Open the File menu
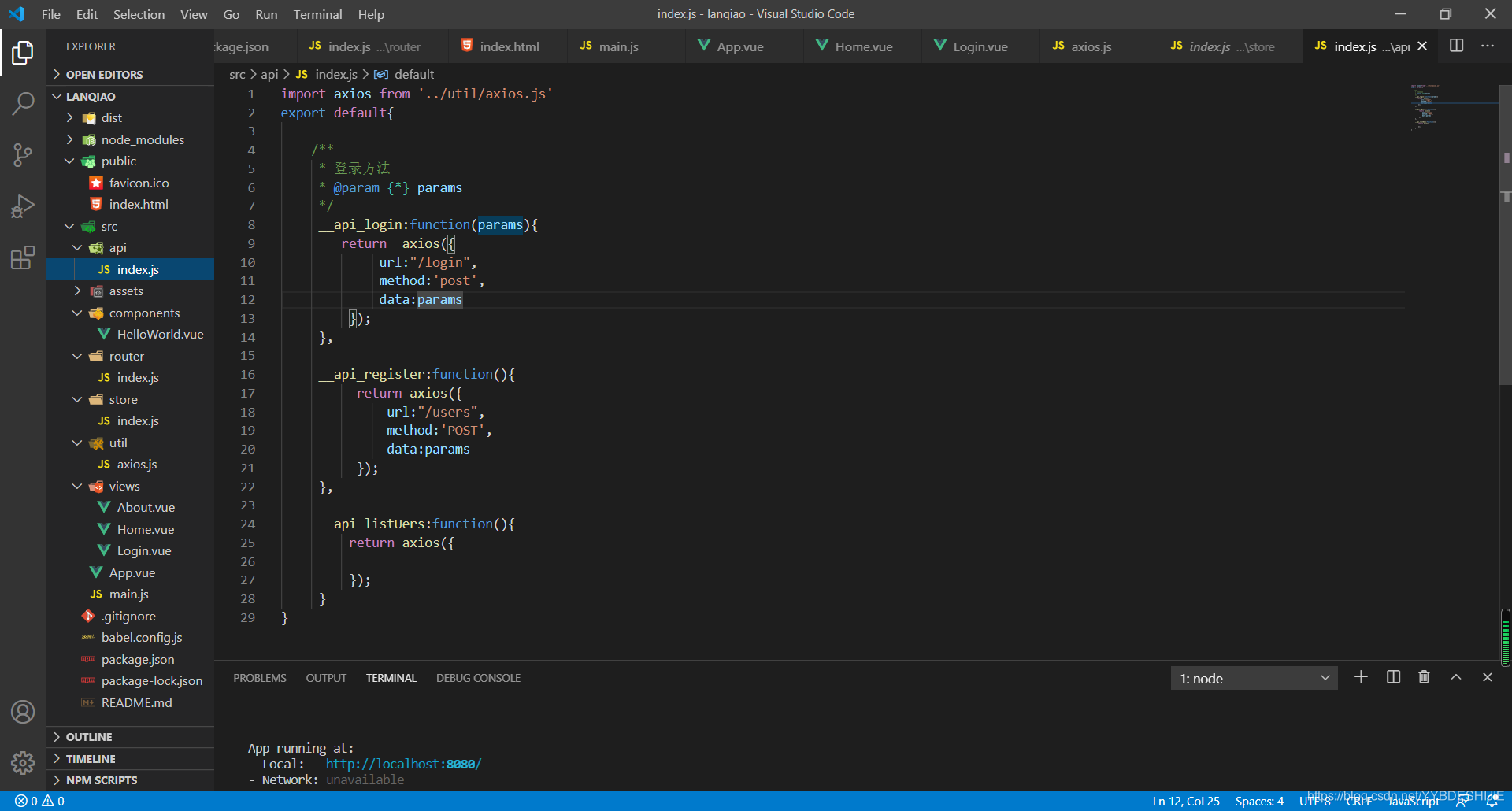 click(50, 14)
